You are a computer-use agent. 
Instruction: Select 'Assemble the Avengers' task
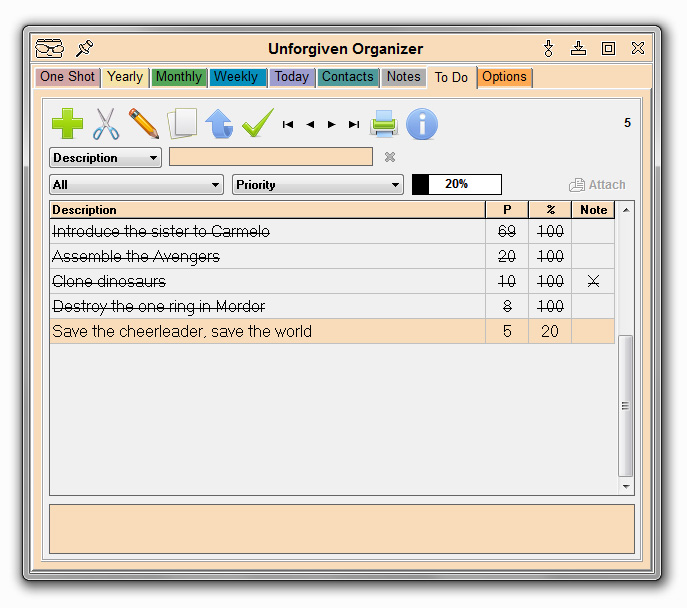click(x=332, y=256)
